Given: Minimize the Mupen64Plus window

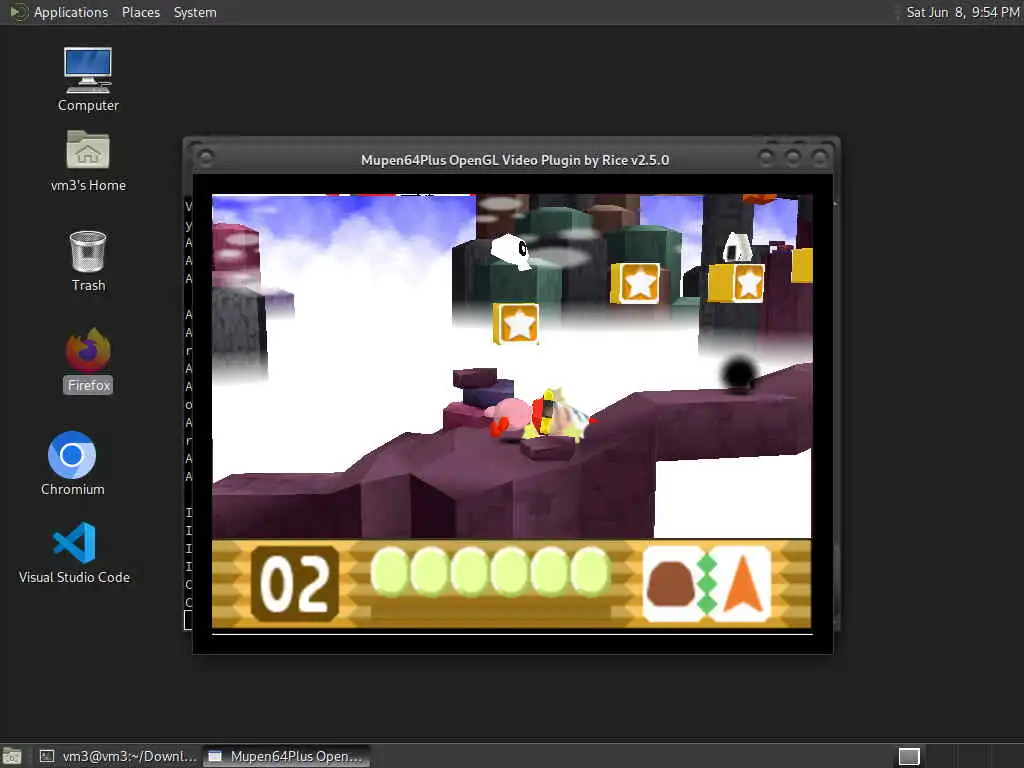Looking at the screenshot, I should [x=766, y=157].
